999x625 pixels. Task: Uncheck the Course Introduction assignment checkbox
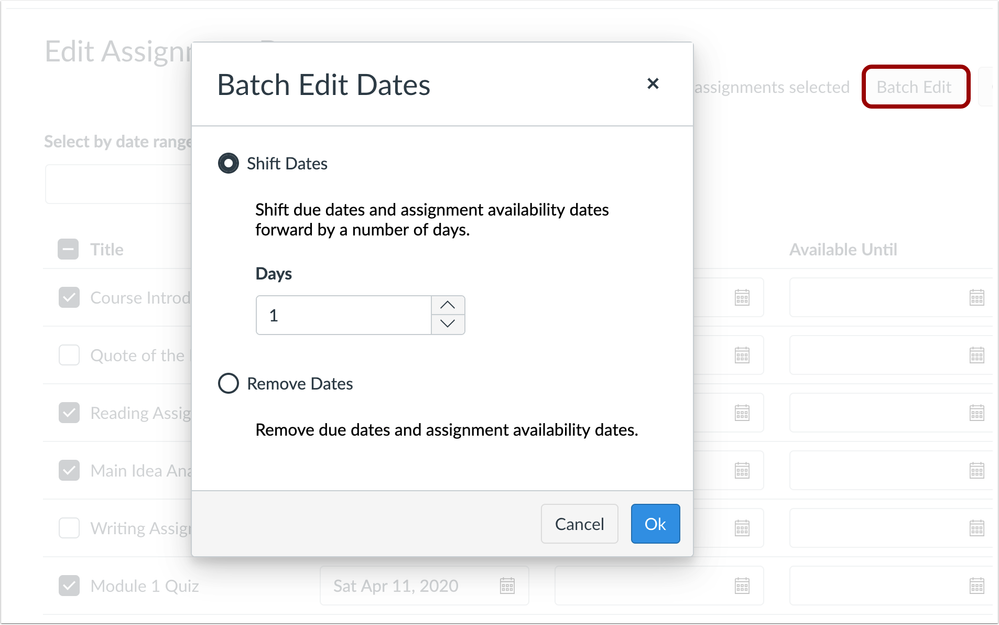click(x=69, y=297)
